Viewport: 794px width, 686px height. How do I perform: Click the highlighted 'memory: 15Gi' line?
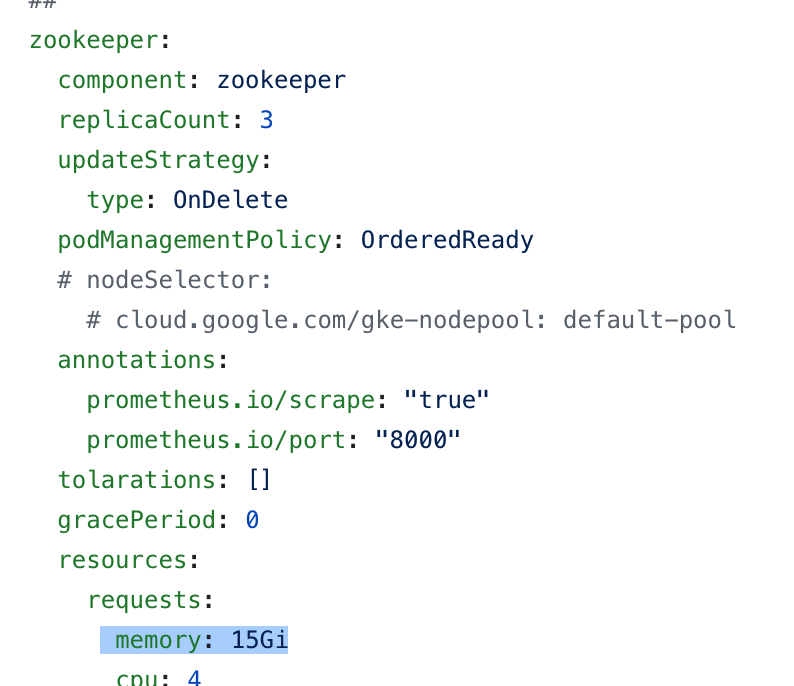point(194,640)
